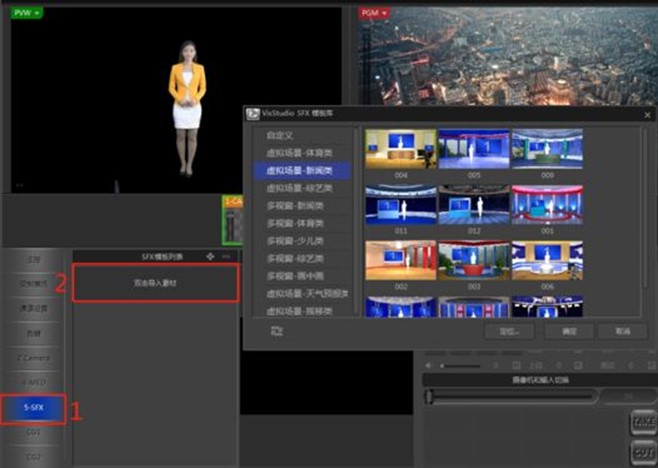Select virtual set thumbnail 004
The image size is (658, 468).
[400, 148]
